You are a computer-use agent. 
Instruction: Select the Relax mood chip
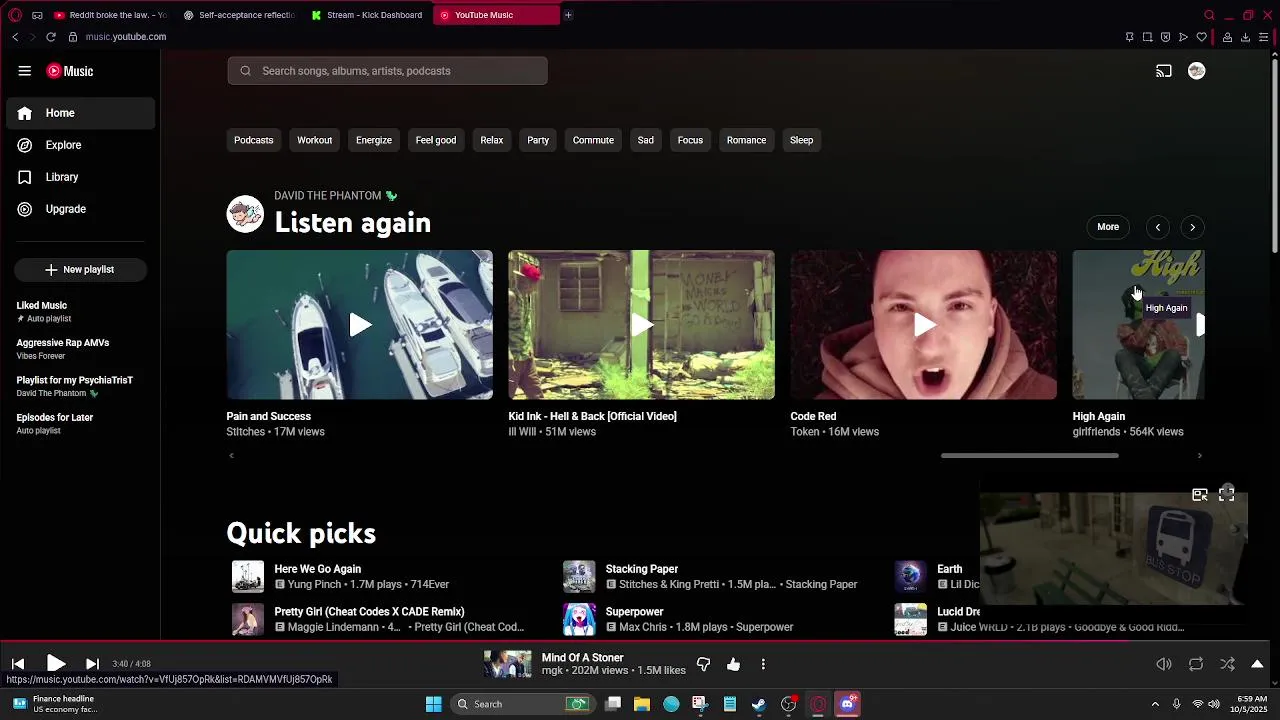(492, 140)
